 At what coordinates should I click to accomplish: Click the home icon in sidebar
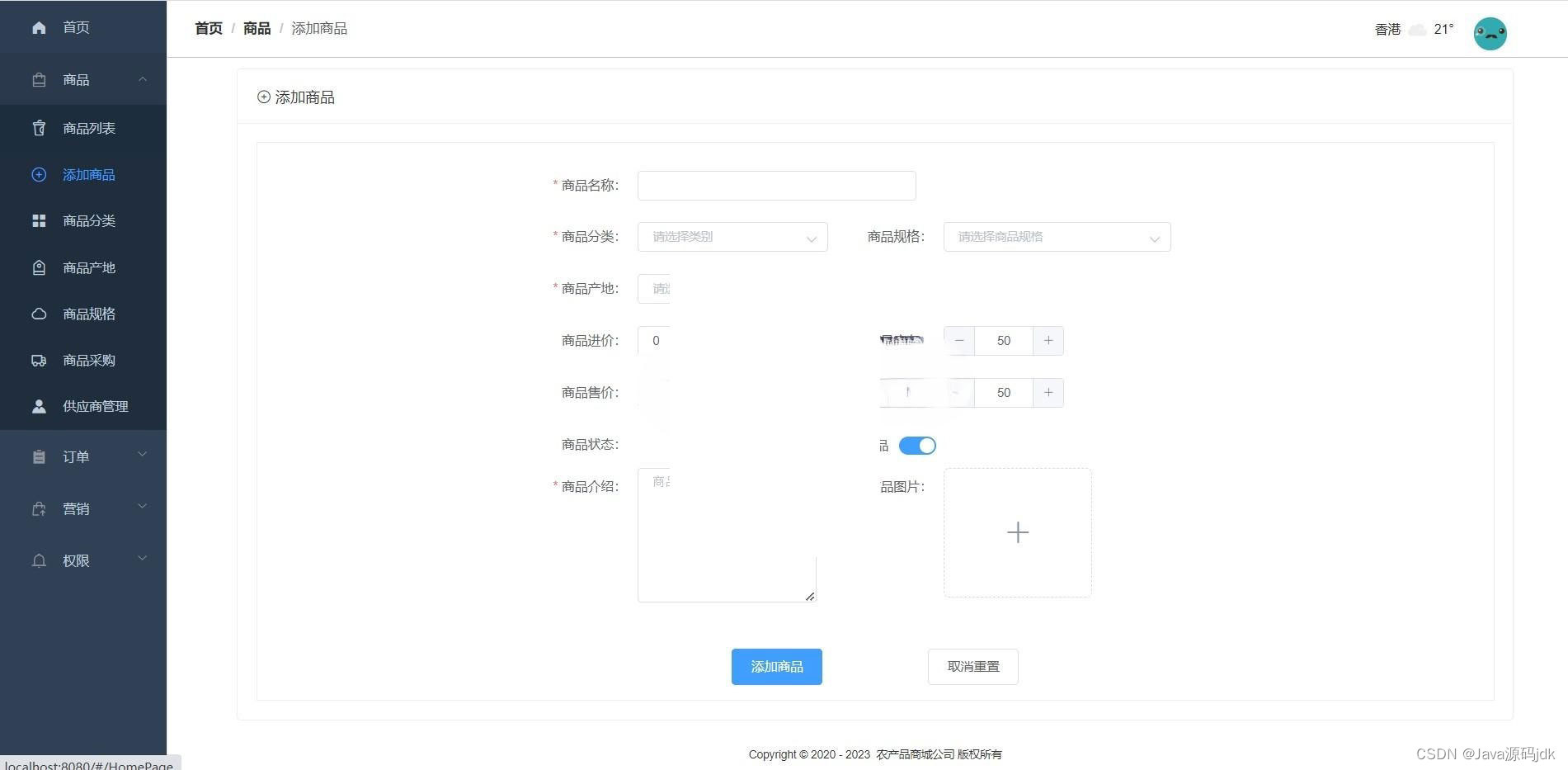click(x=39, y=28)
